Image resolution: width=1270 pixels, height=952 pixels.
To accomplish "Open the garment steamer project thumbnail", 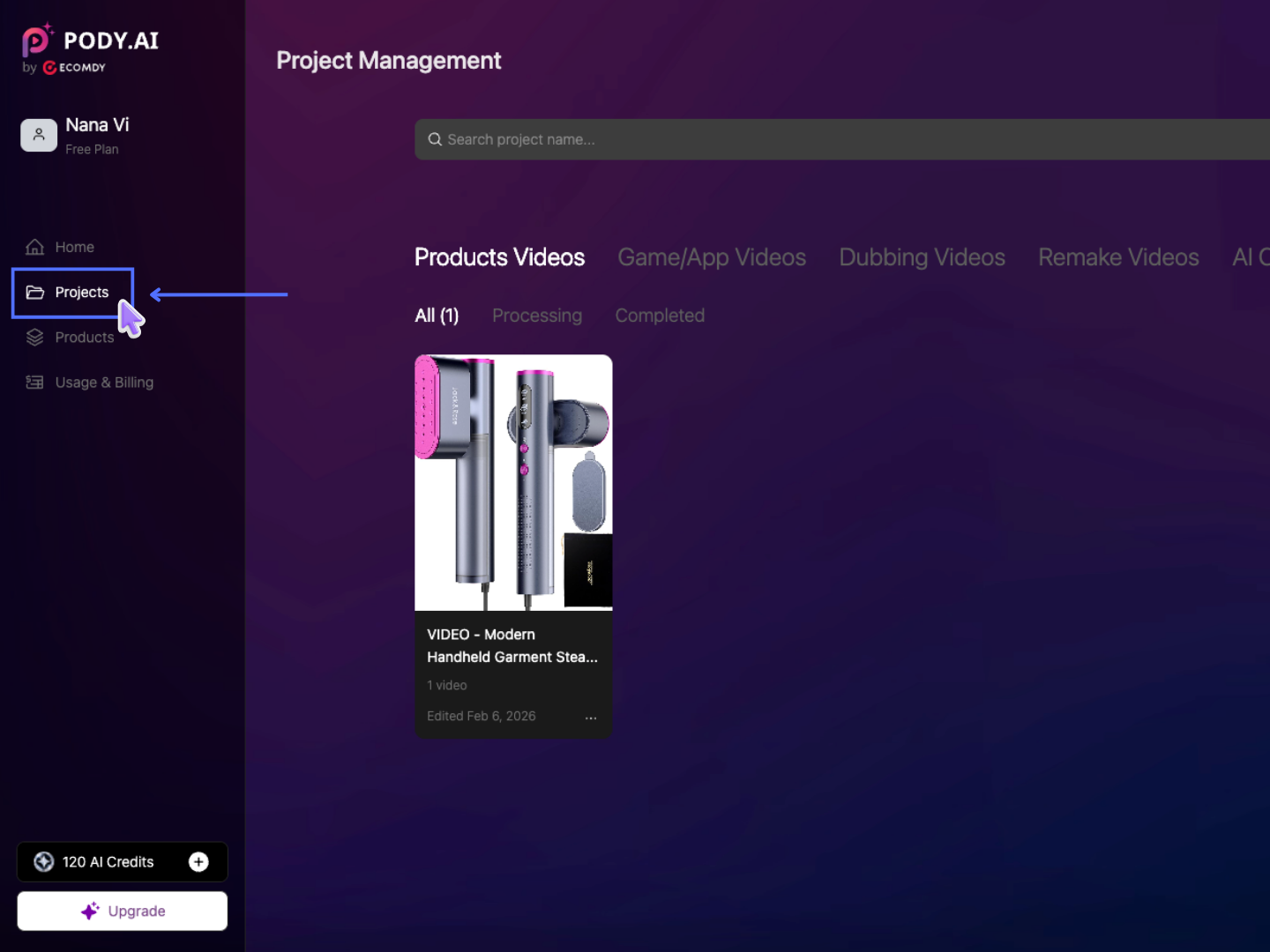I will (x=513, y=482).
